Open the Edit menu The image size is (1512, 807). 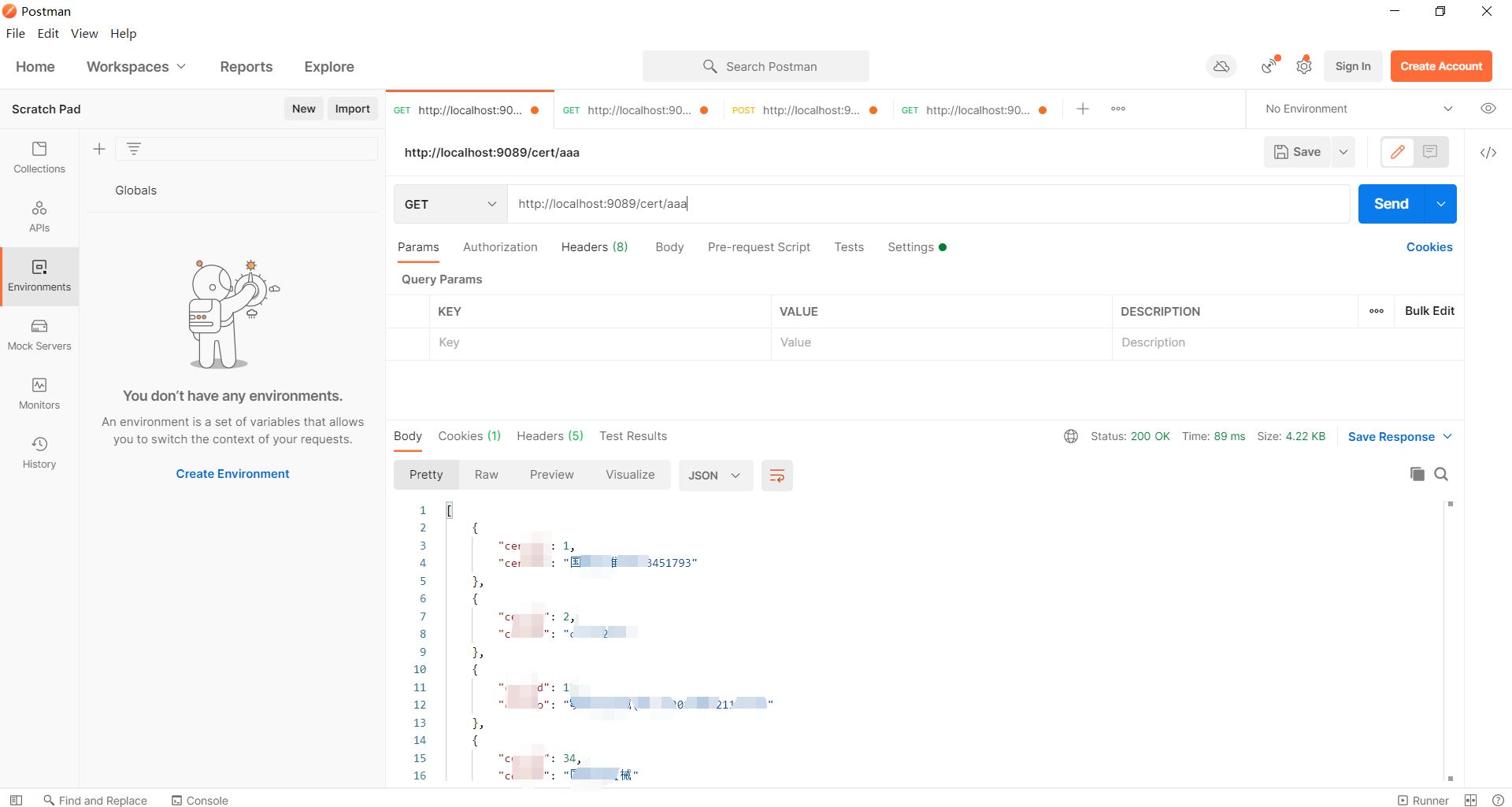pyautogui.click(x=48, y=33)
